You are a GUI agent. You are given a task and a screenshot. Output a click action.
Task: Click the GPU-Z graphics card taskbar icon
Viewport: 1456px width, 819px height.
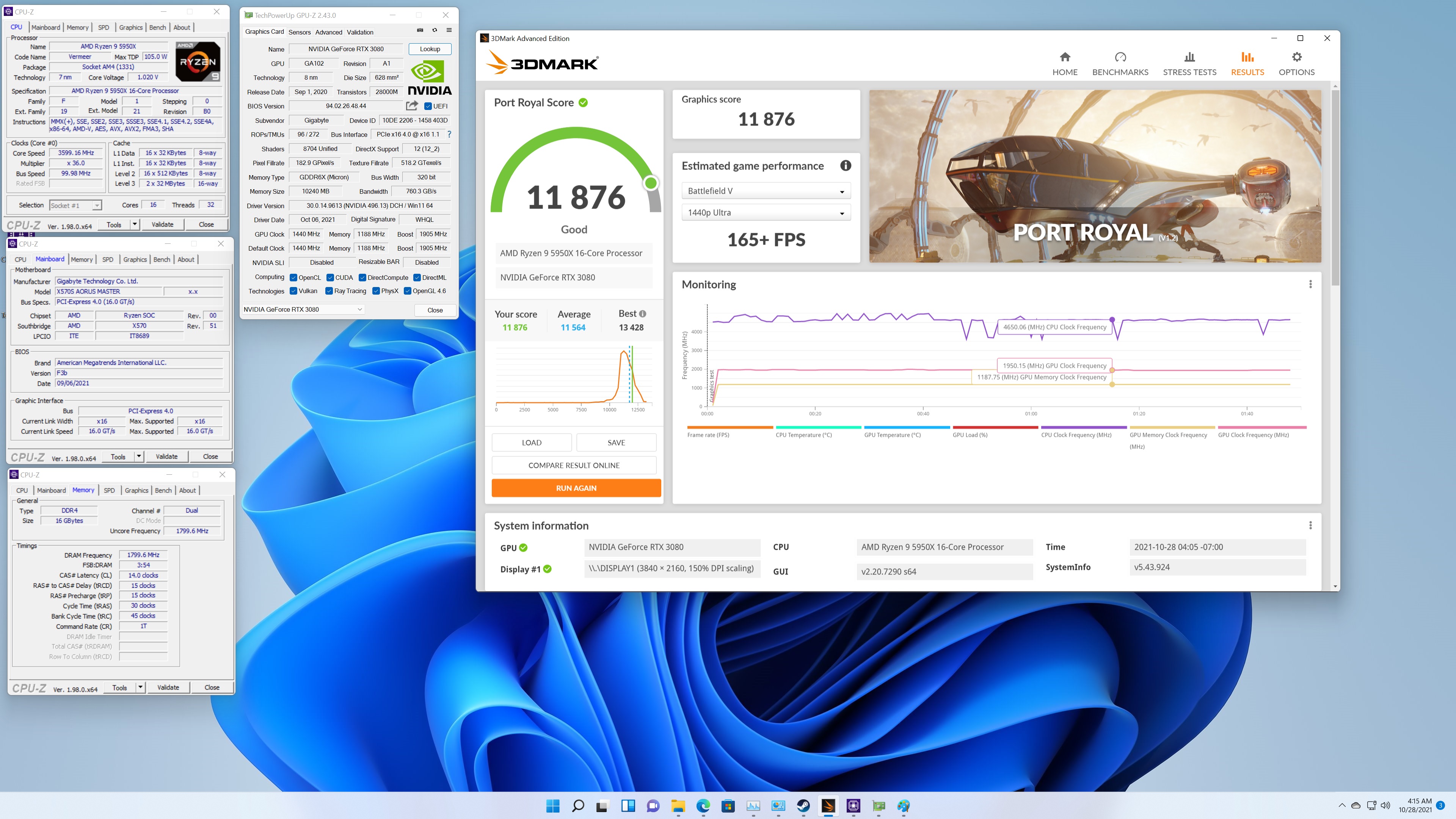879,805
